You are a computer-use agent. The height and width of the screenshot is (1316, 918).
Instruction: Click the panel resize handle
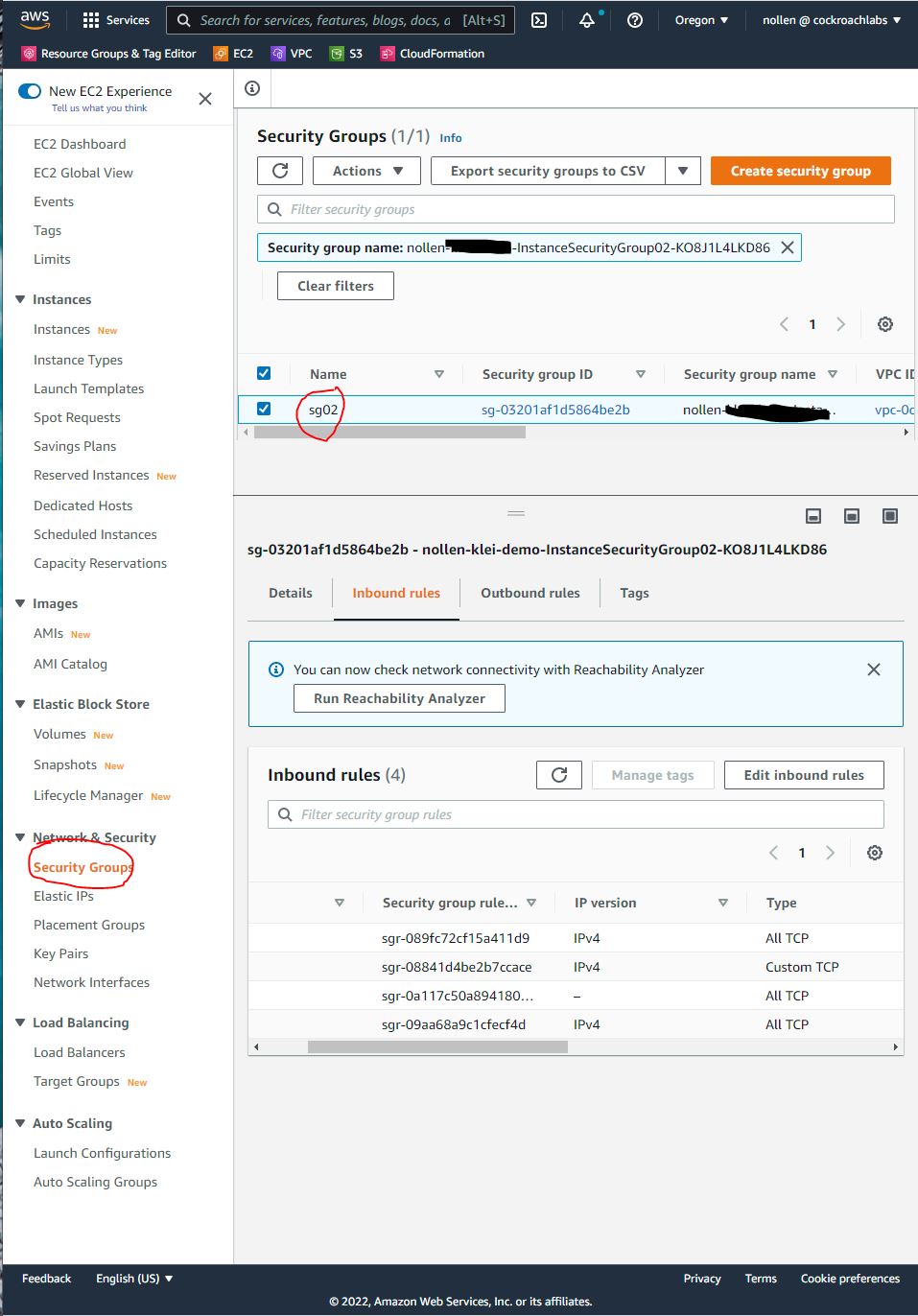pos(516,514)
